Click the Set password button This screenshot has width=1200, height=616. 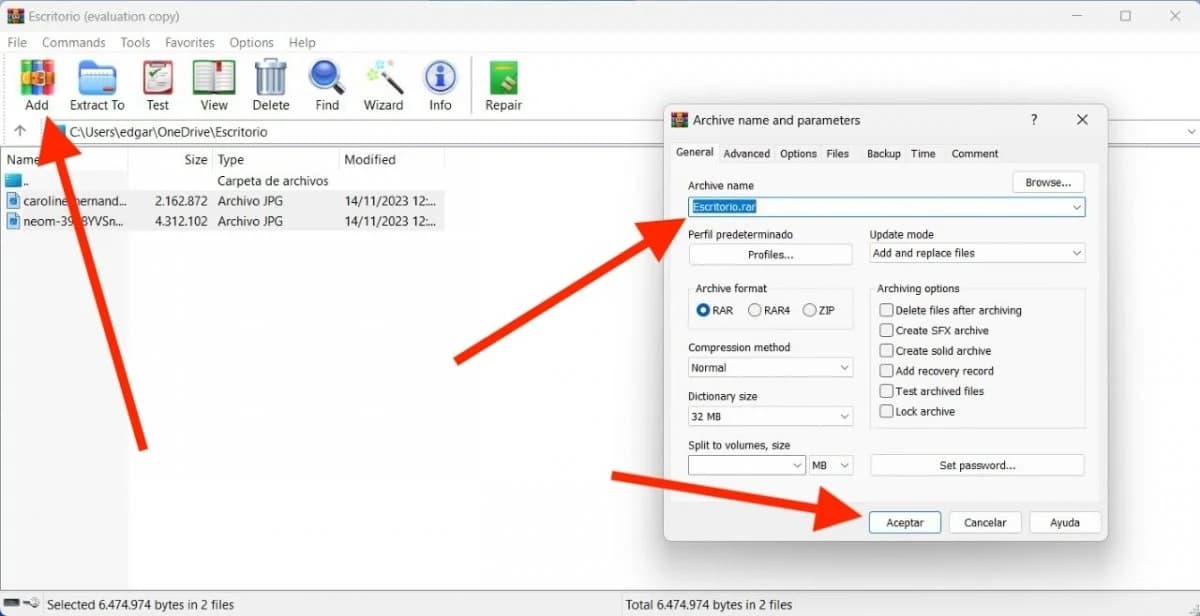pyautogui.click(x=977, y=465)
